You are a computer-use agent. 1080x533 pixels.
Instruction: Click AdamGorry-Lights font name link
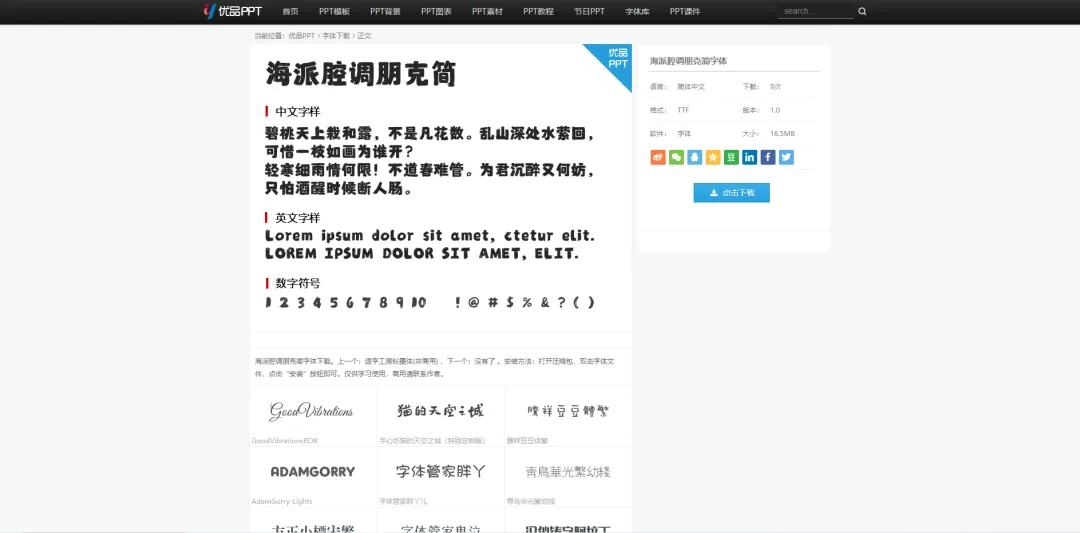click(x=282, y=501)
